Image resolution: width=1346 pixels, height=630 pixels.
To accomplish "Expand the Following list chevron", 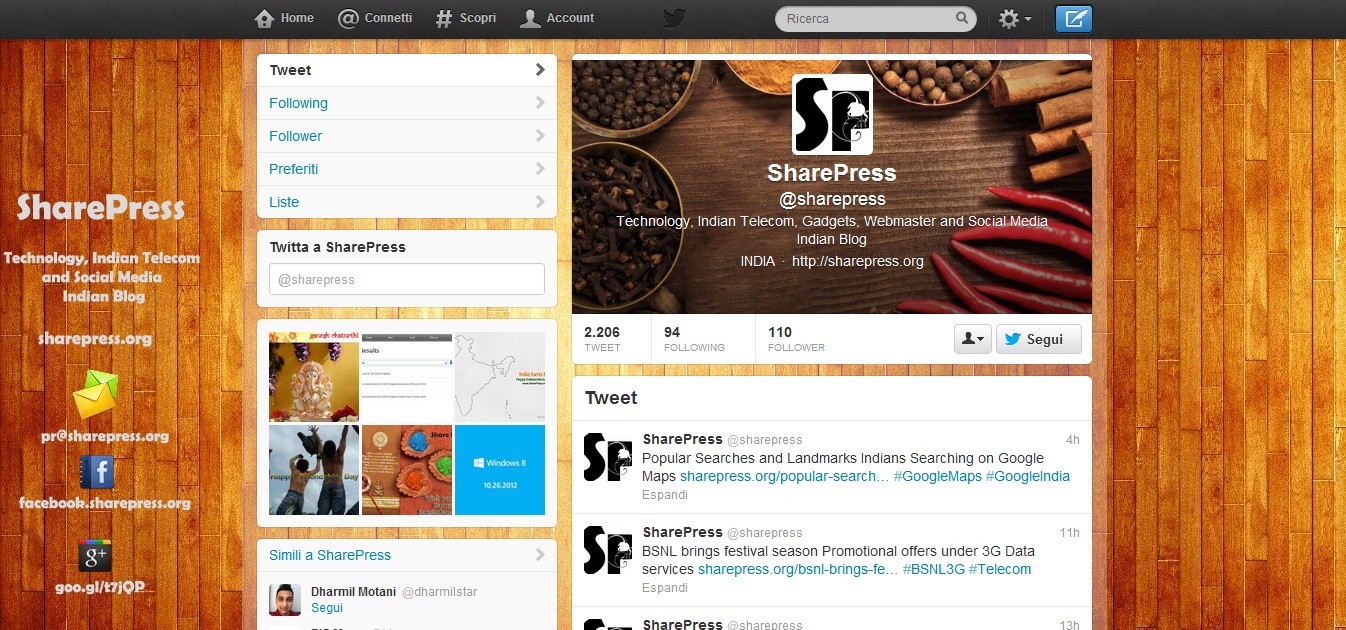I will [540, 103].
